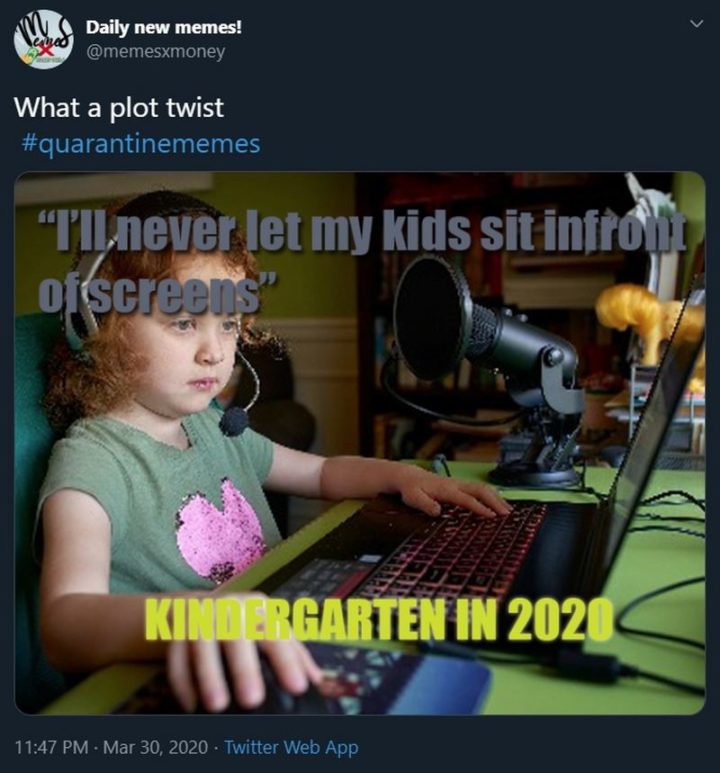
Task: Select the 'What a plot twist' tweet text
Action: 119,107
